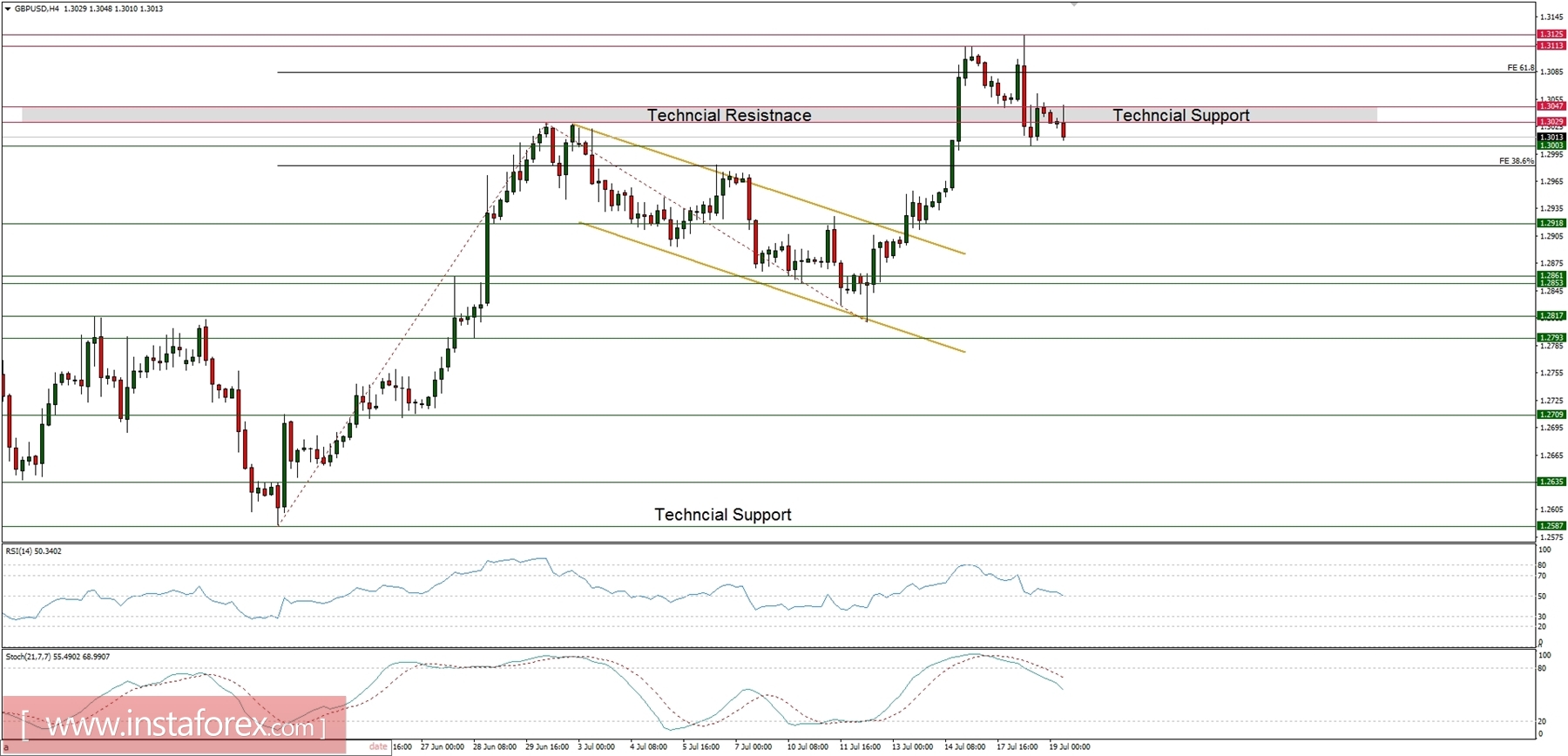Select the 'Techncial Support' label above the 1.2587 line
The height and width of the screenshot is (756, 1568).
pos(723,514)
